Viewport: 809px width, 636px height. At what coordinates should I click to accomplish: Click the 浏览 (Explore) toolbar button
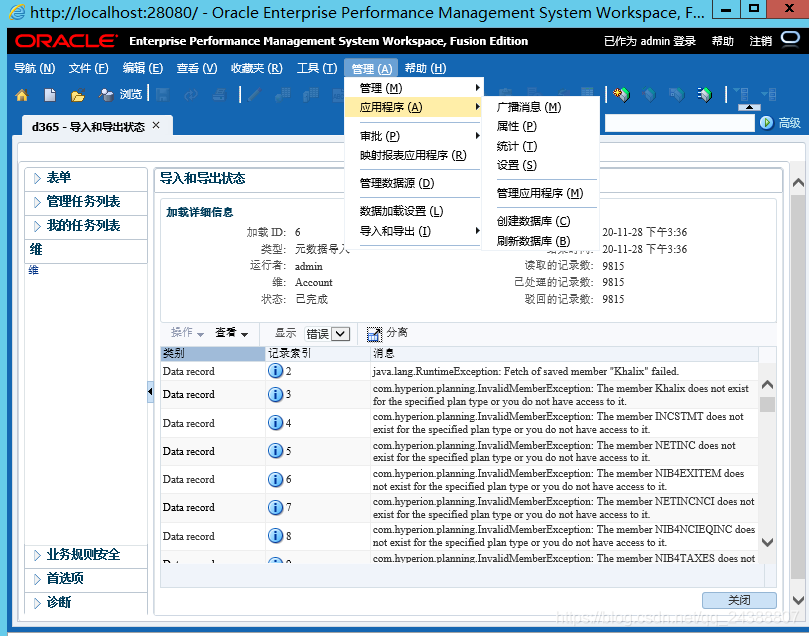click(x=121, y=94)
